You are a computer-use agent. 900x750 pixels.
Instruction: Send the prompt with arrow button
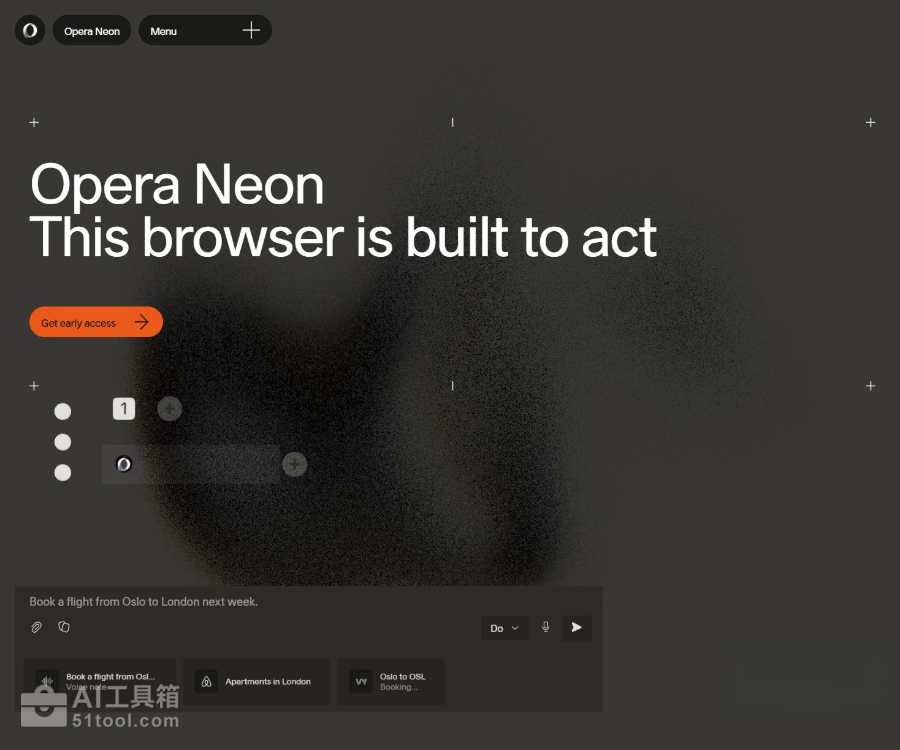(x=576, y=628)
